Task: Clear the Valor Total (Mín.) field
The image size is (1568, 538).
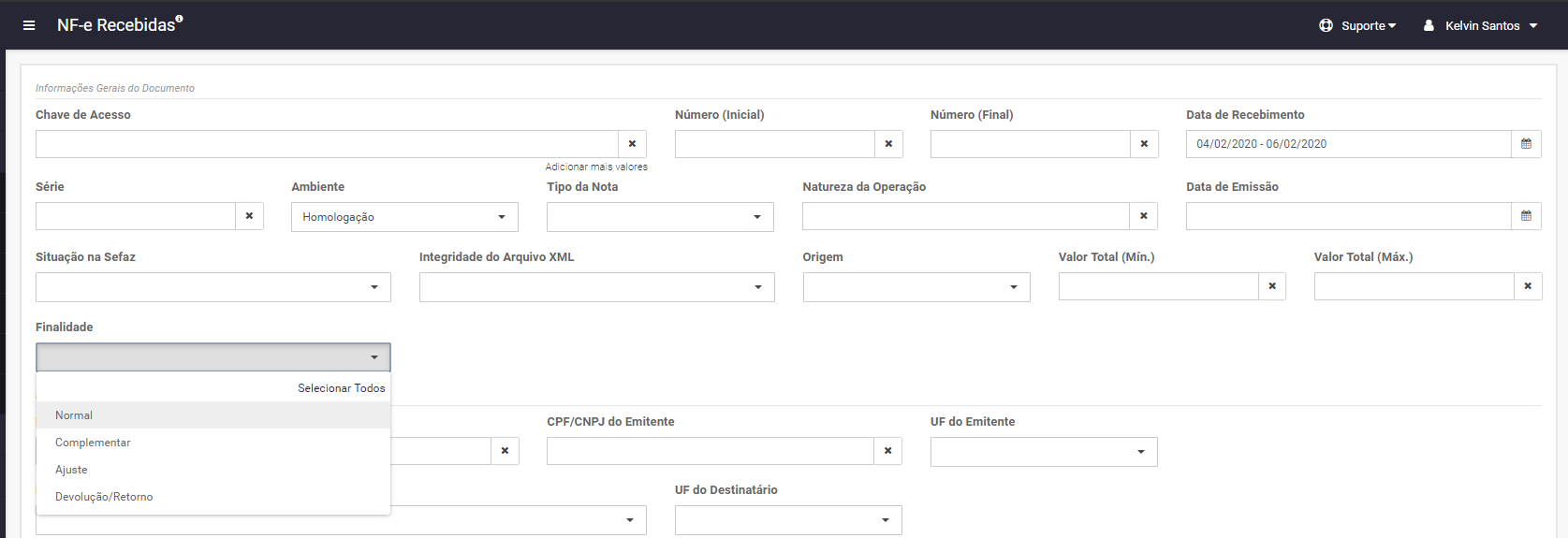Action: [x=1272, y=286]
